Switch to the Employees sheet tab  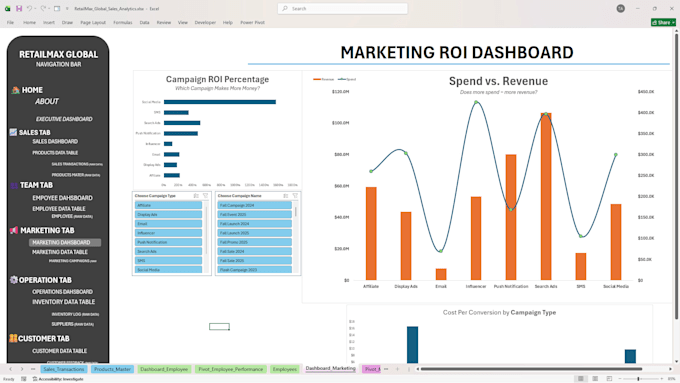(284, 369)
